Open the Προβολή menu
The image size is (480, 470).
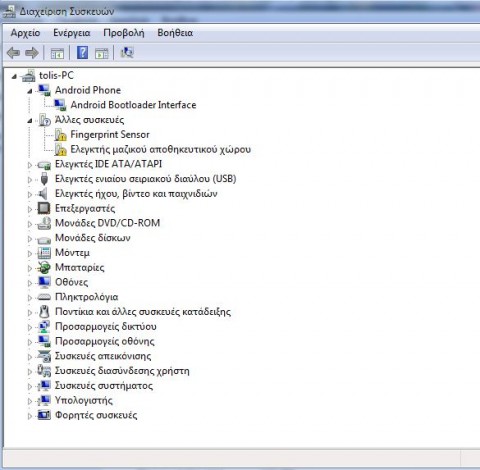coord(124,33)
